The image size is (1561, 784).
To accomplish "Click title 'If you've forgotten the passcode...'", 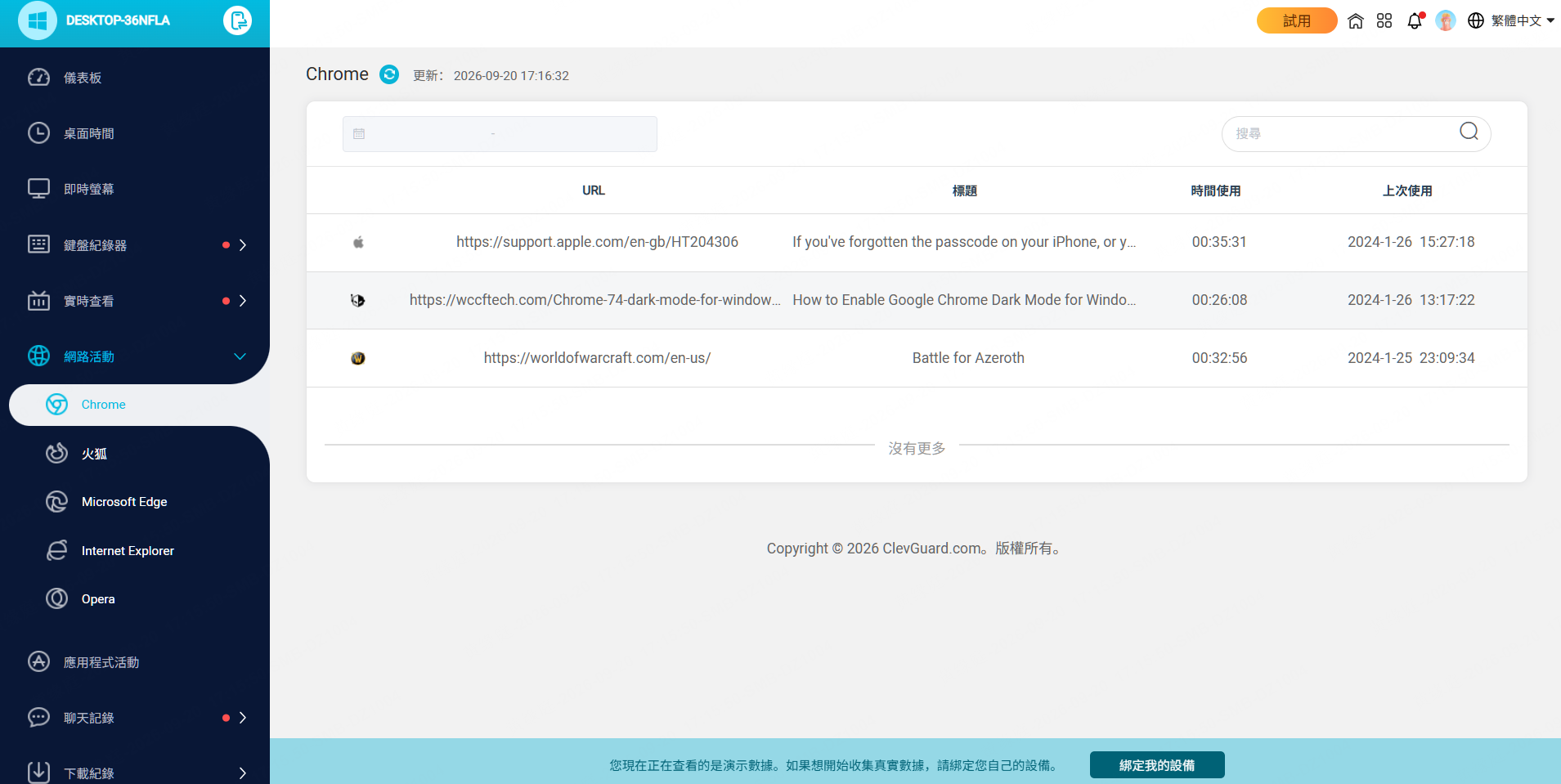I will [x=964, y=242].
